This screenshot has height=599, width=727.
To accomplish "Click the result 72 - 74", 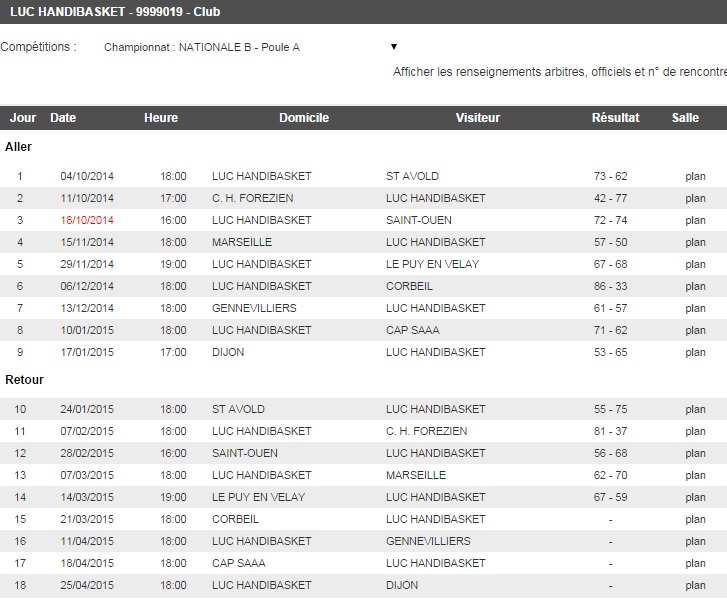I will pos(610,220).
